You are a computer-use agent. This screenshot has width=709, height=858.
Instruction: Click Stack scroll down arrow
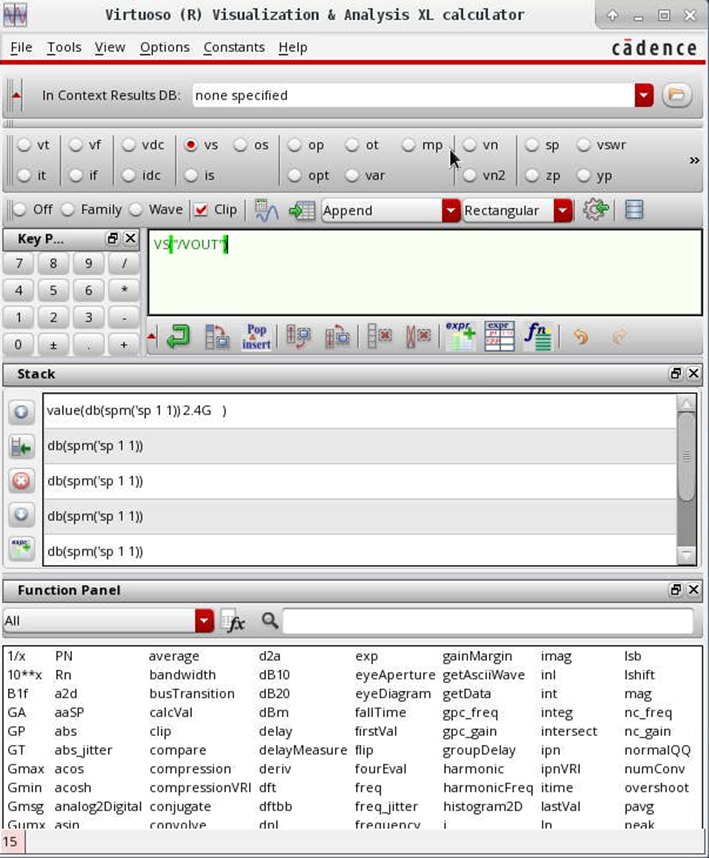click(x=686, y=556)
